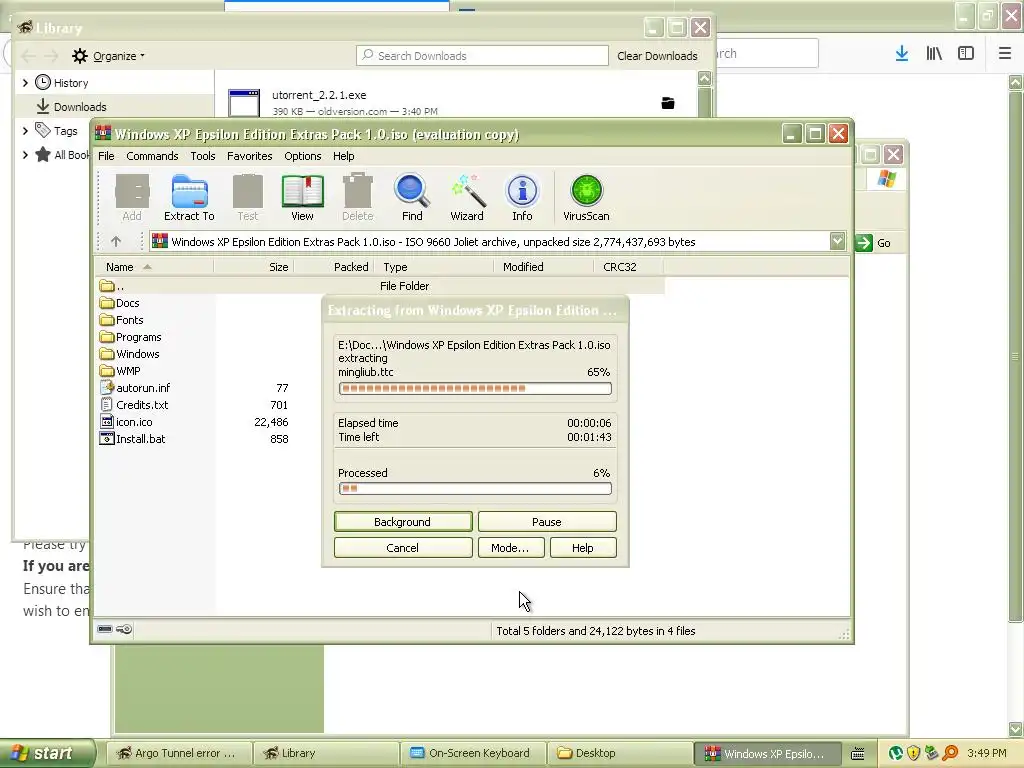
Task: Select the Credits.txt file
Action: pos(134,405)
